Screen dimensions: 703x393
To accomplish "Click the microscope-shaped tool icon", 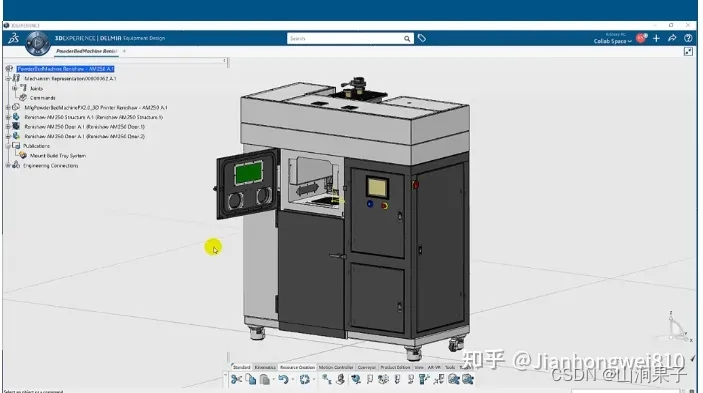I will click(341, 380).
